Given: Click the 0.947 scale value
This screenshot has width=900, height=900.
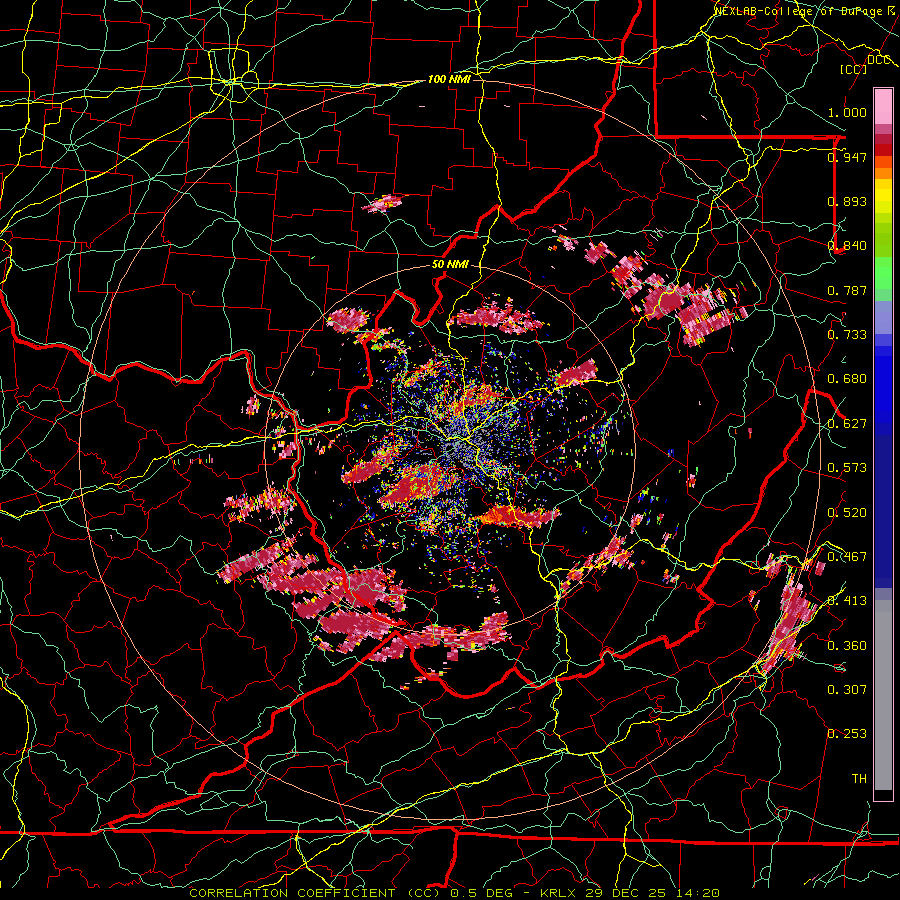Looking at the screenshot, I should [x=847, y=157].
